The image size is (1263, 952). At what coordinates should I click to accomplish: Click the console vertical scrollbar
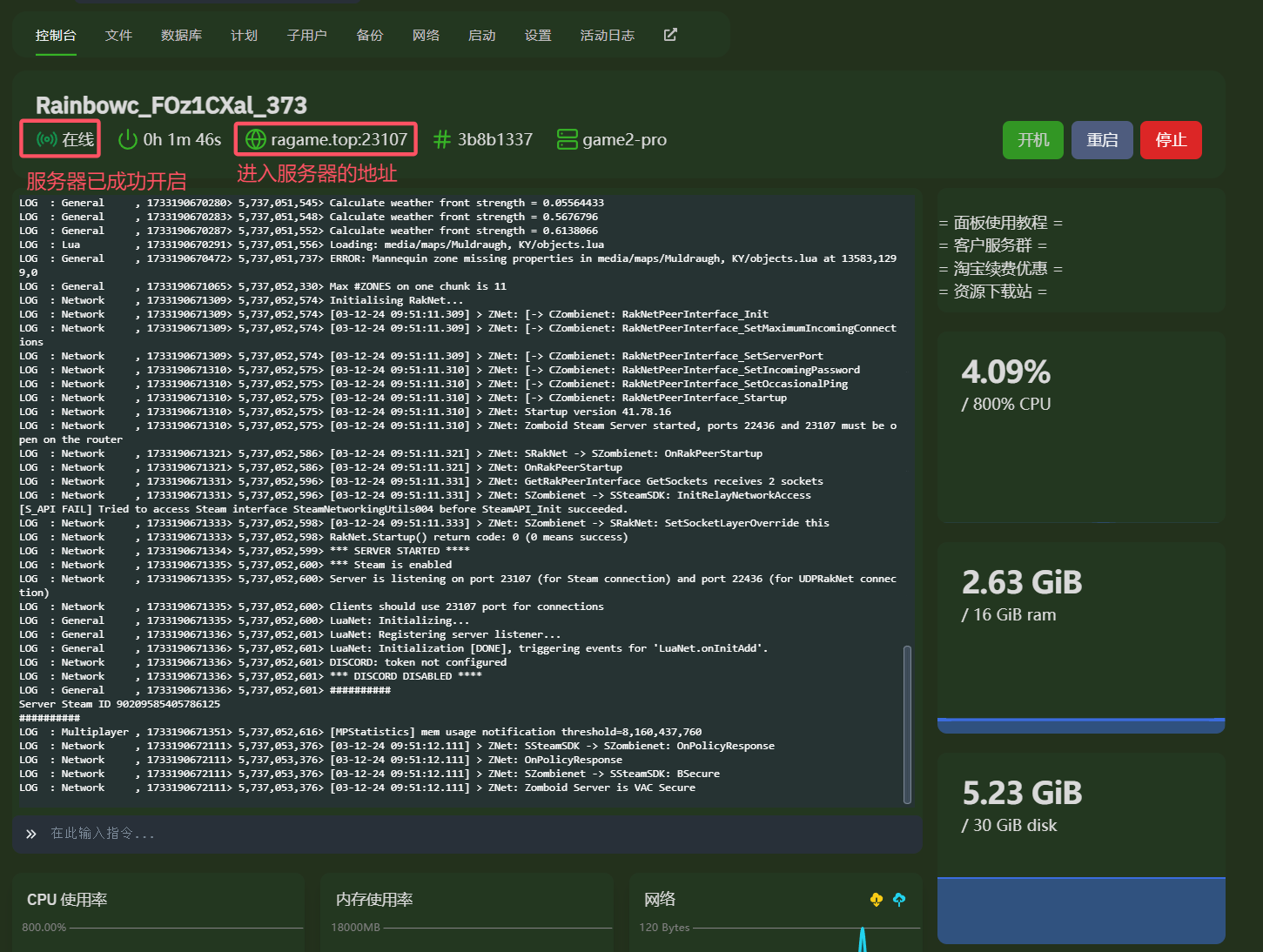[x=907, y=724]
